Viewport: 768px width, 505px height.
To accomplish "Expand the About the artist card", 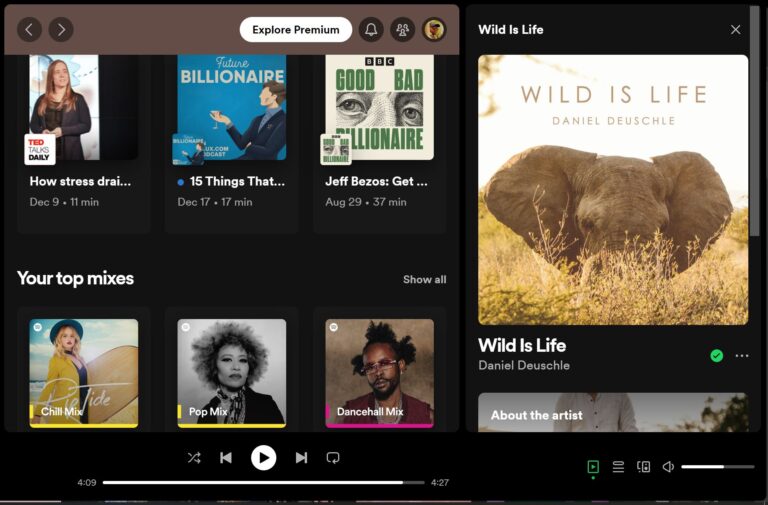I will [x=612, y=414].
